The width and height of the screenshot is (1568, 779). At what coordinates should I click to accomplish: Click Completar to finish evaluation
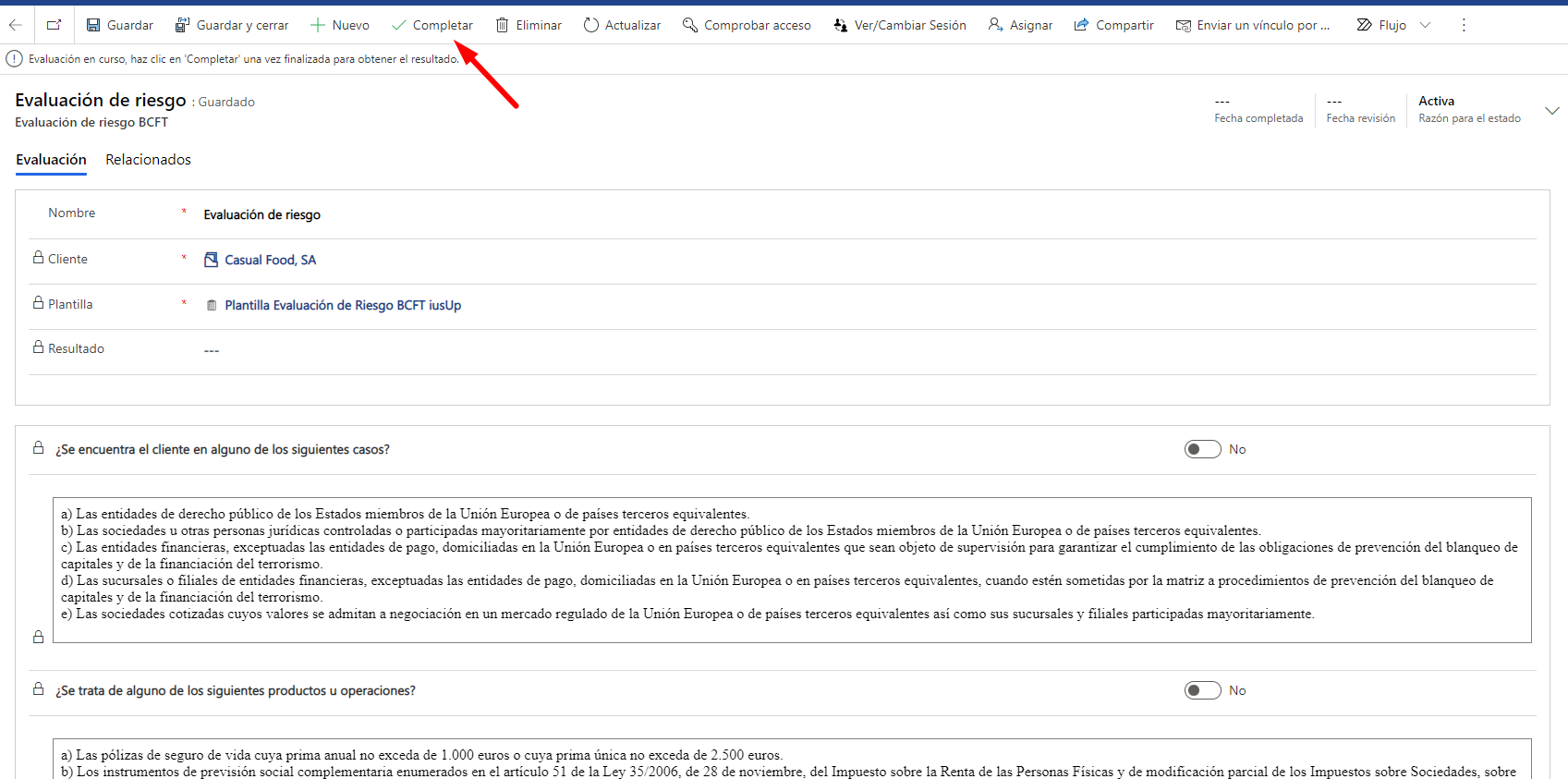432,25
